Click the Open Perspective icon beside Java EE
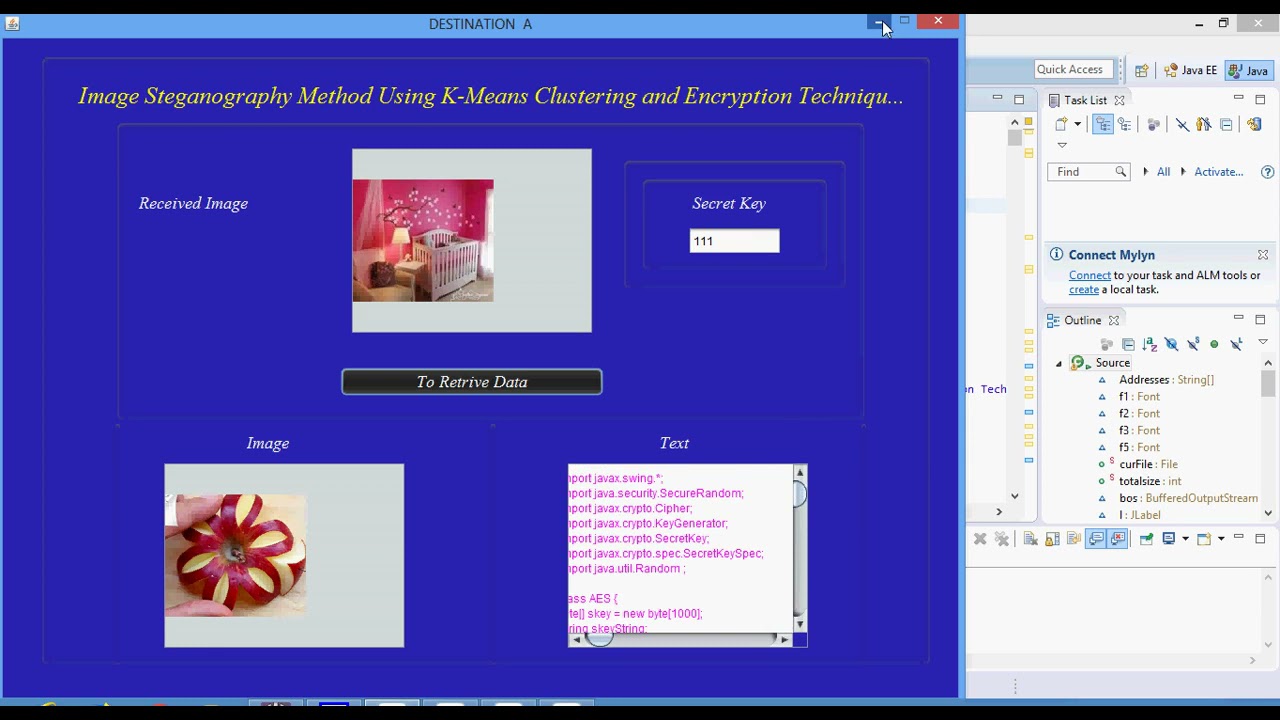The image size is (1280, 720). [x=1142, y=71]
